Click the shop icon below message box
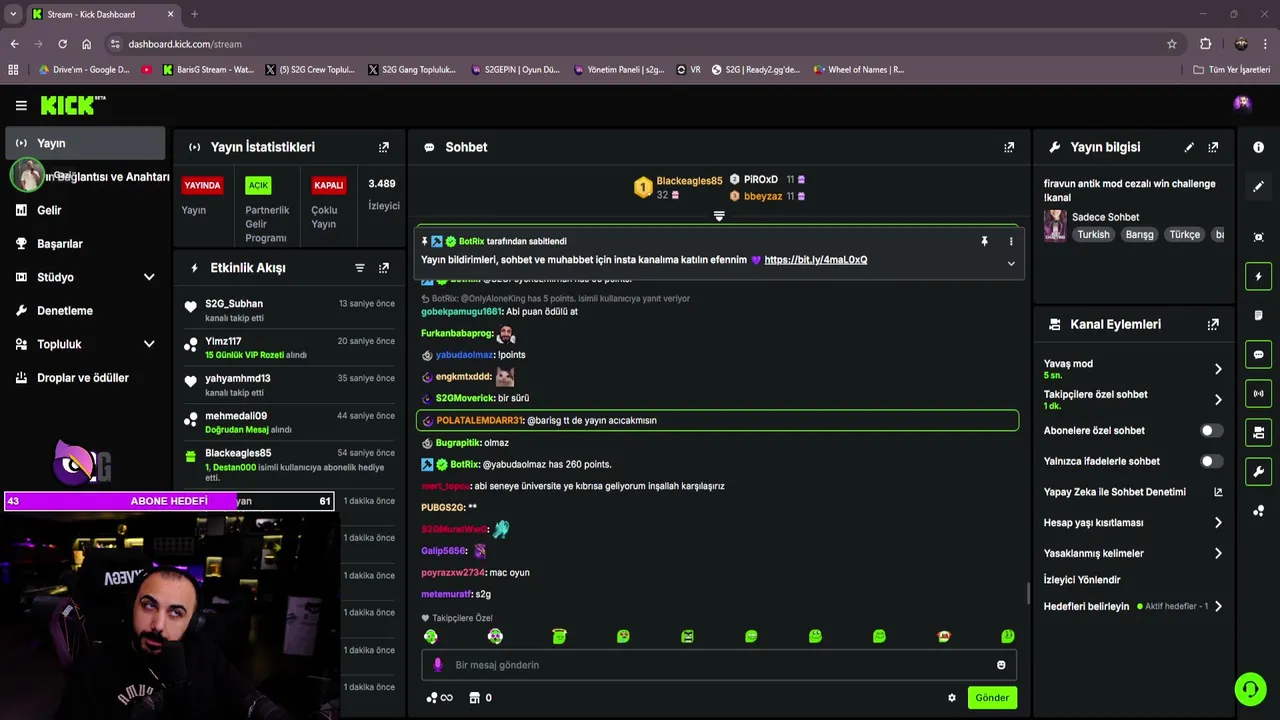 [475, 698]
